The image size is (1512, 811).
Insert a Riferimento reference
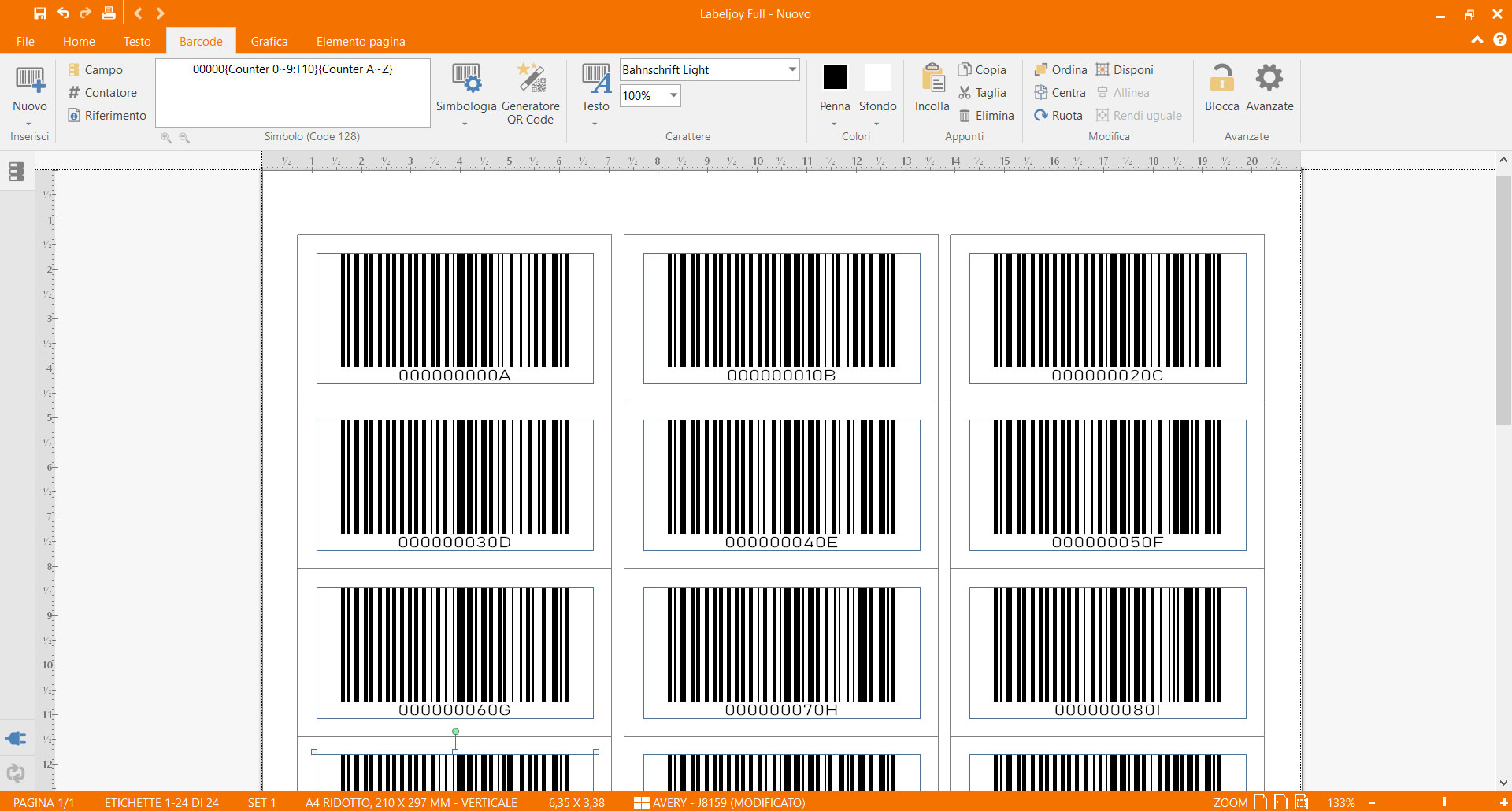pyautogui.click(x=107, y=115)
